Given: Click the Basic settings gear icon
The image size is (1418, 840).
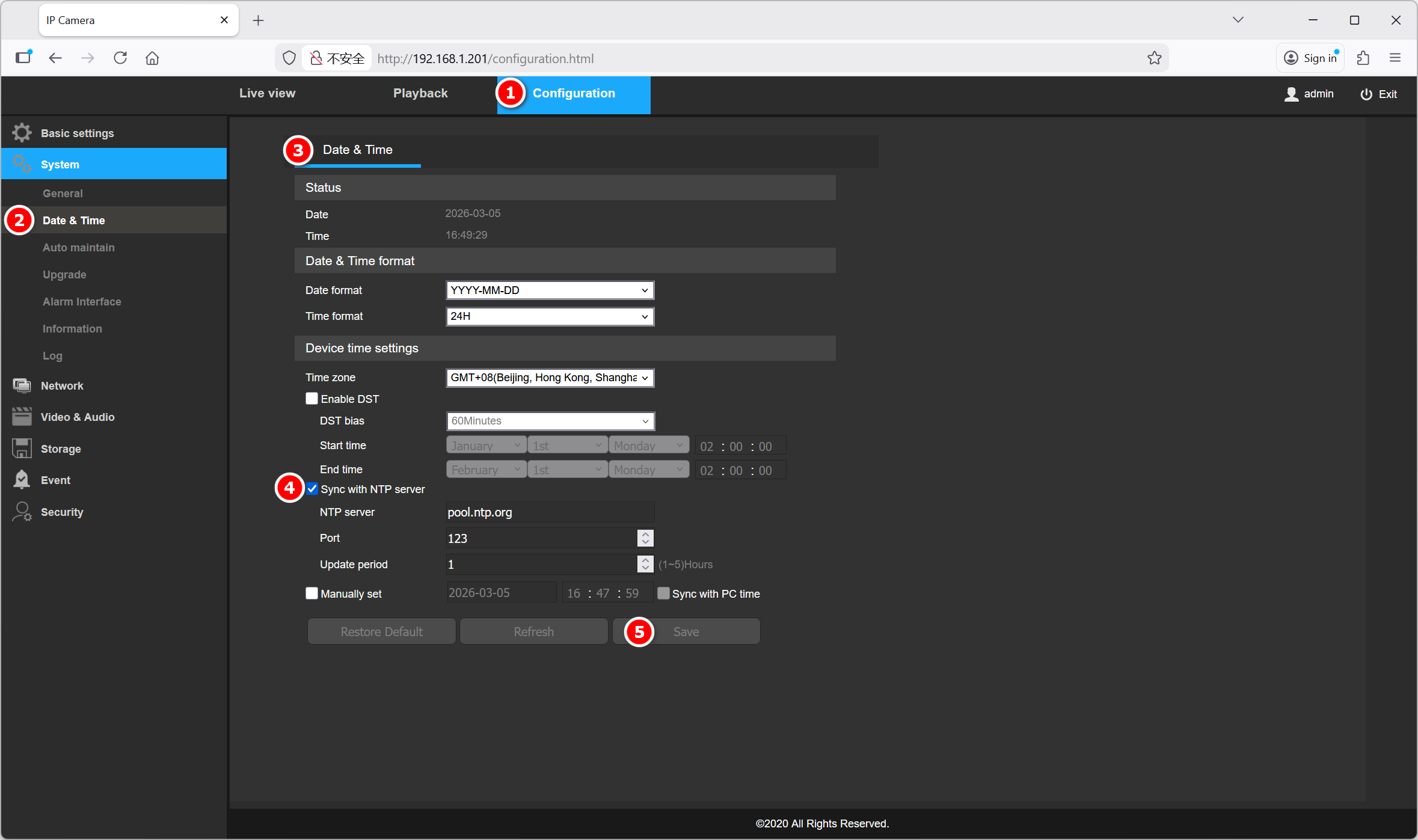Looking at the screenshot, I should 22,133.
